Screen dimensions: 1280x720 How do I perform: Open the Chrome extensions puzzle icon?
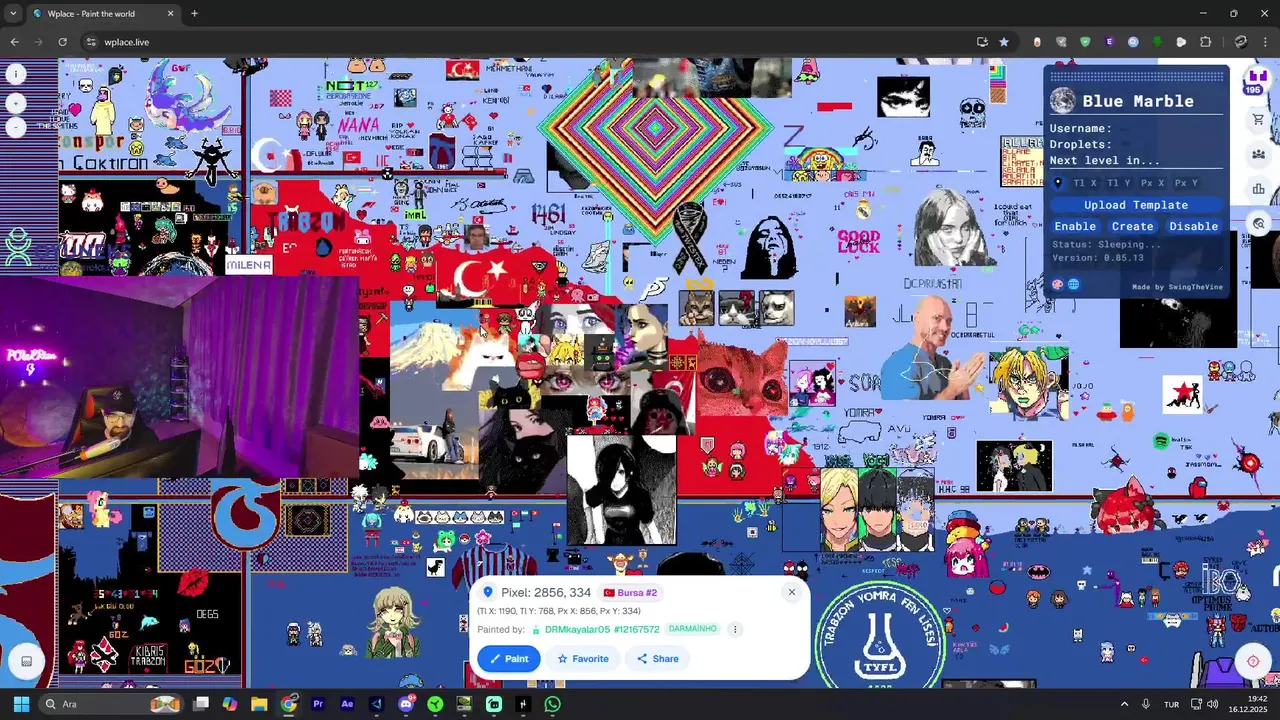coord(1205,42)
